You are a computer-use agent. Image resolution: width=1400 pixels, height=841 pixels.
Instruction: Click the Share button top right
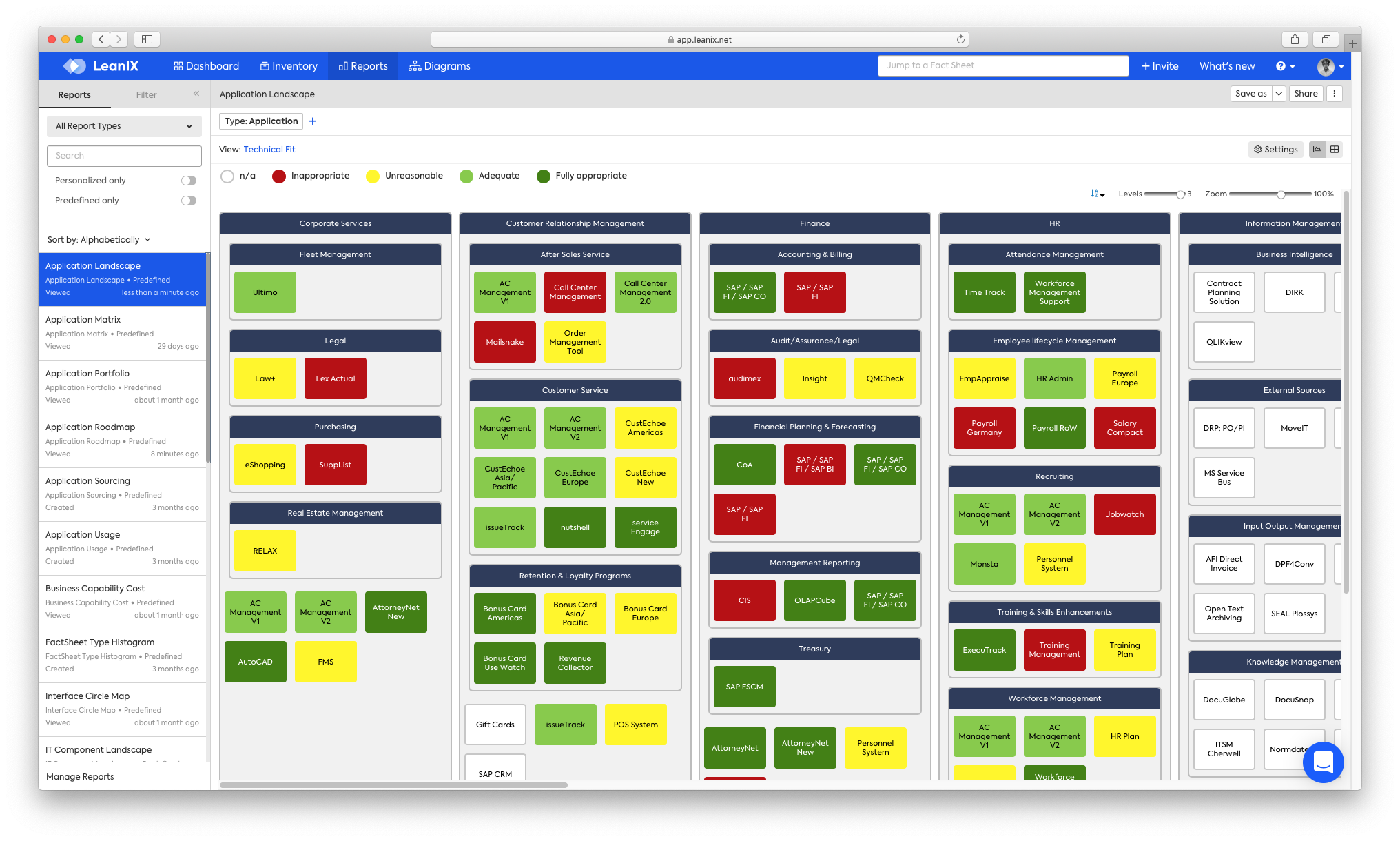pyautogui.click(x=1305, y=94)
